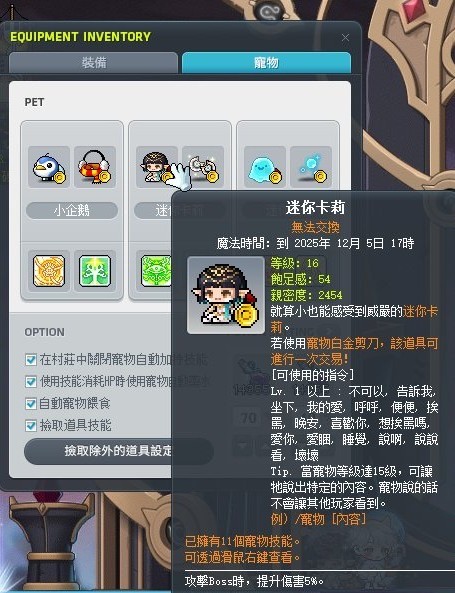Disable 自動寵物餵食 checkbox
Image resolution: width=455 pixels, height=593 pixels.
31,404
